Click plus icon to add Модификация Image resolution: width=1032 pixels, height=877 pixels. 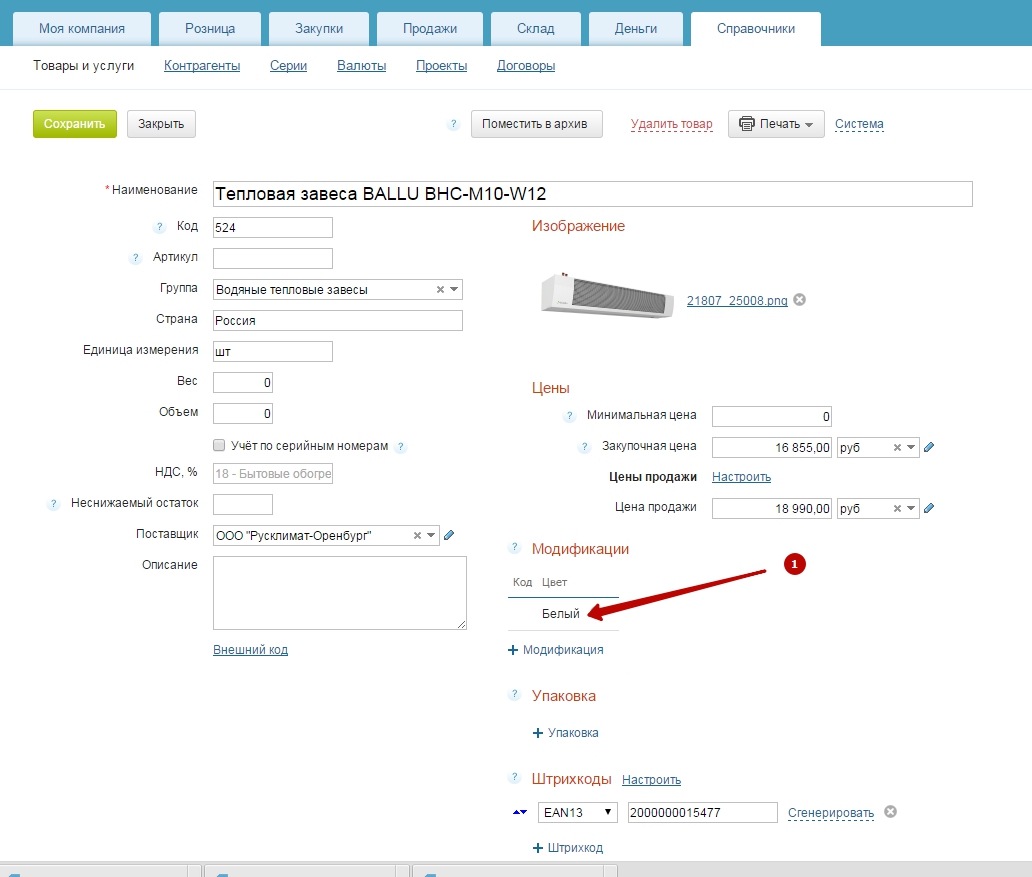point(513,650)
